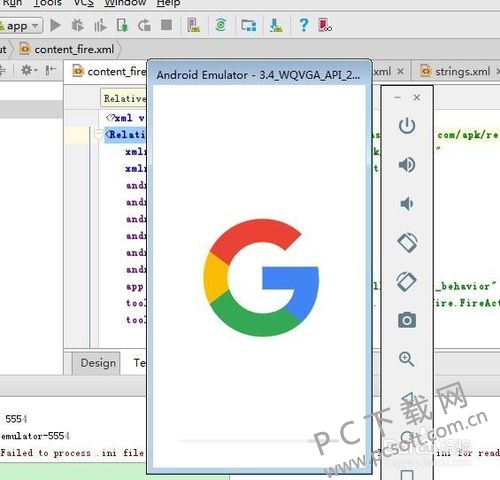The height and width of the screenshot is (480, 500).
Task: Take an emulator screenshot with the camera icon
Action: click(407, 320)
